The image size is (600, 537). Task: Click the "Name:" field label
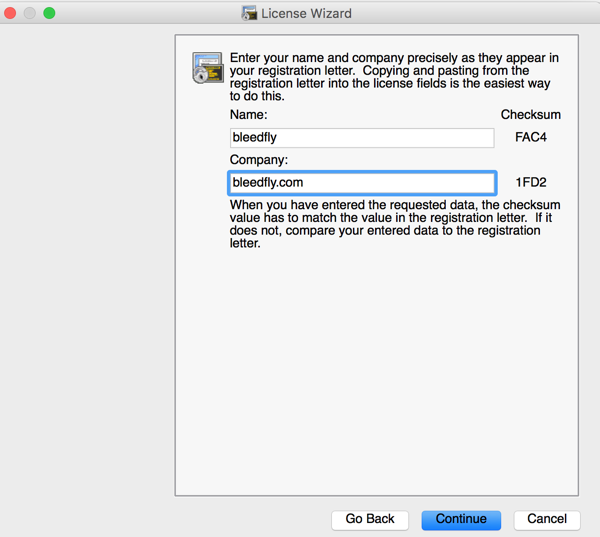coord(249,115)
